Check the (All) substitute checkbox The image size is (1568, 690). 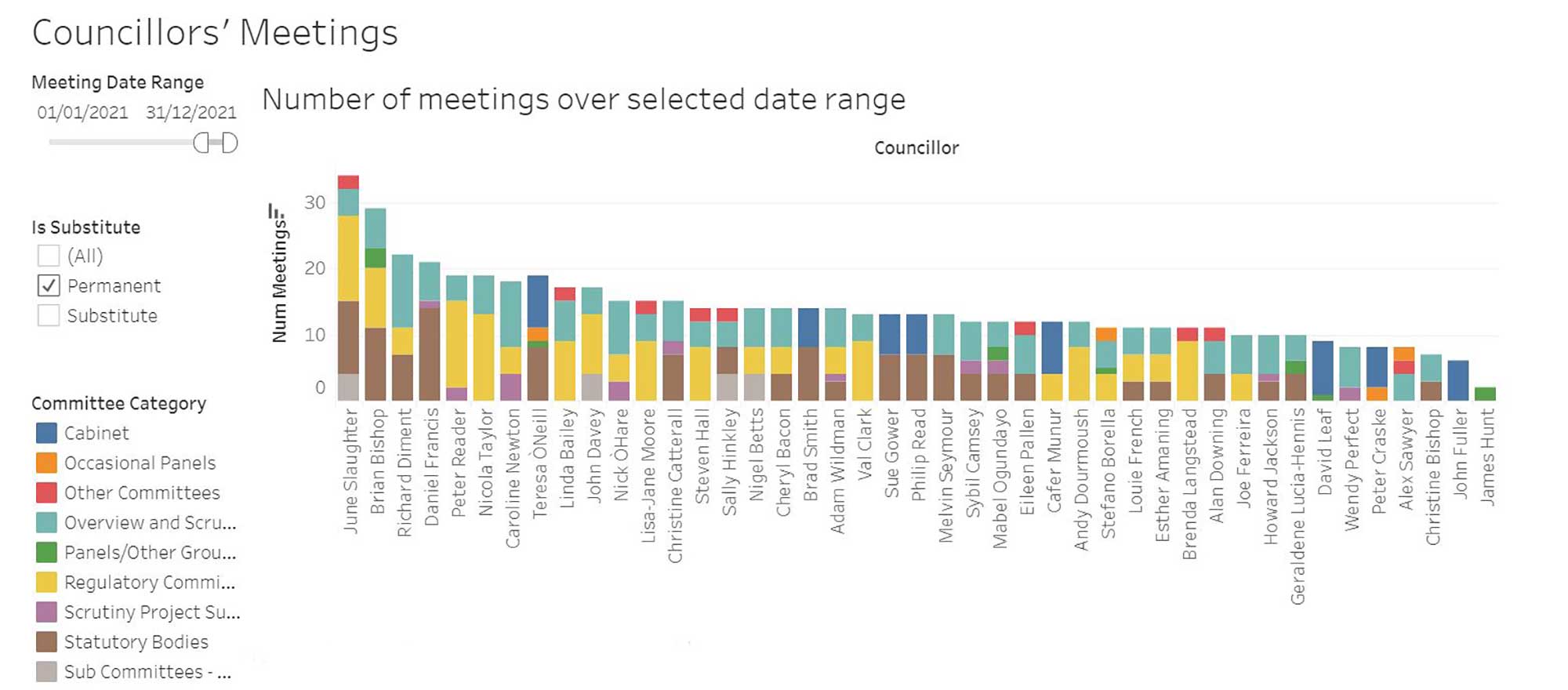click(x=49, y=256)
